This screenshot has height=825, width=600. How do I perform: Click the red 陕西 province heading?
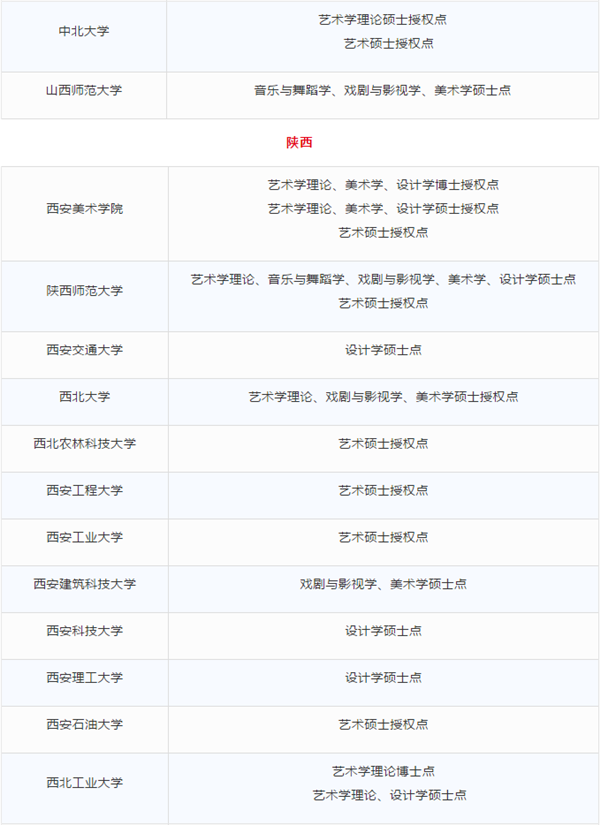click(x=299, y=143)
